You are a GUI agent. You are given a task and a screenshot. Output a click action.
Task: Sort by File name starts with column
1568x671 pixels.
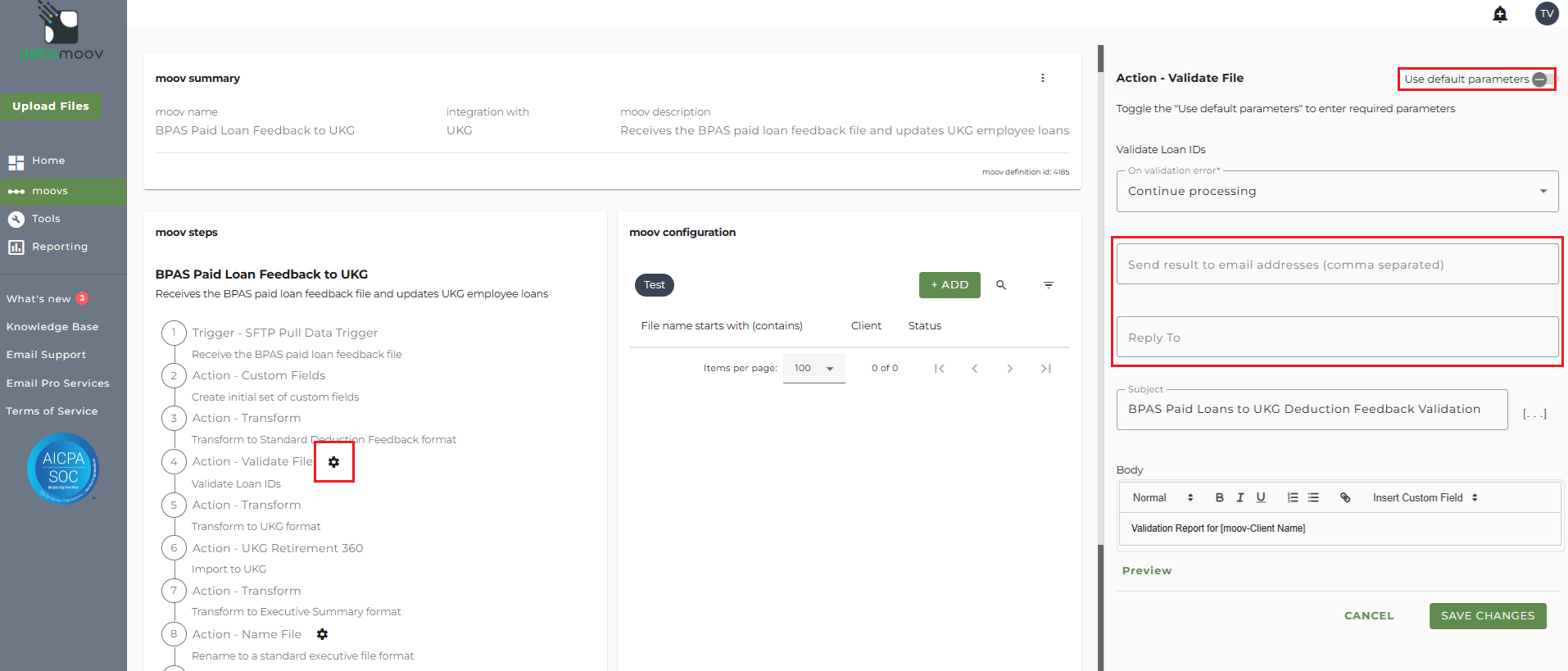click(722, 326)
